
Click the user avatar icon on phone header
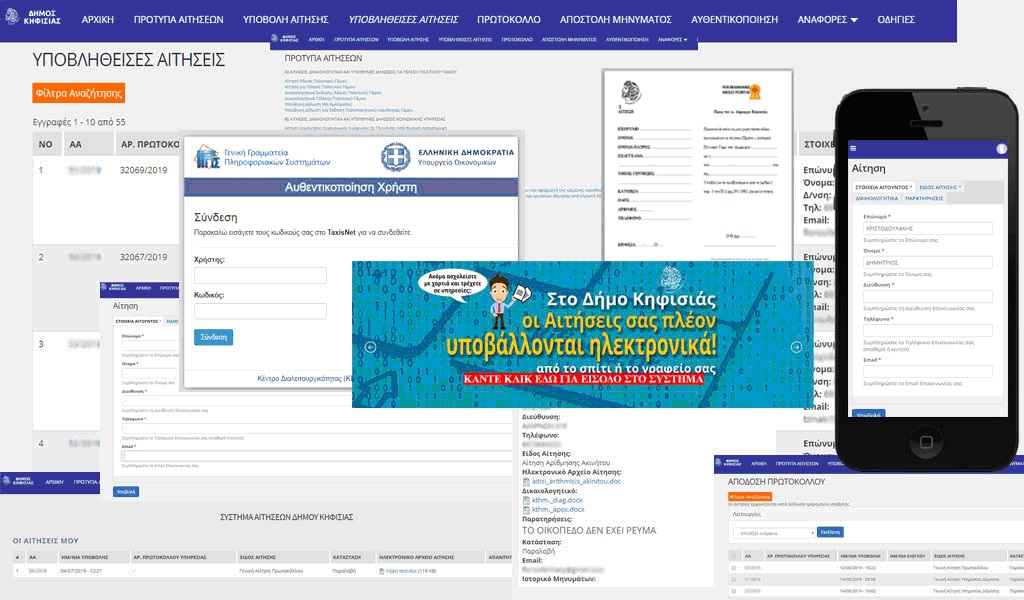pos(1001,148)
